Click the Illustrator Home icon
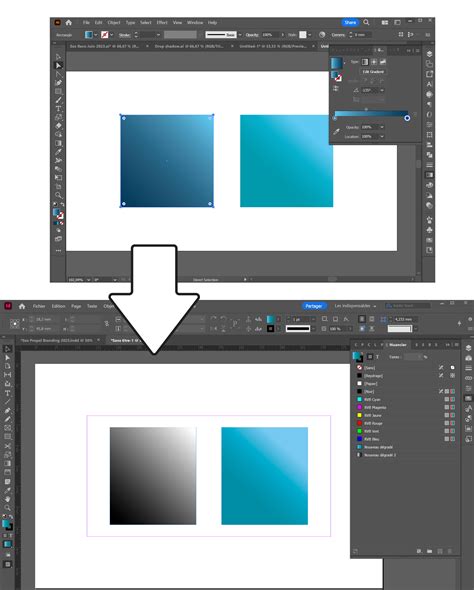Image resolution: width=474 pixels, height=590 pixels. pyautogui.click(x=68, y=23)
